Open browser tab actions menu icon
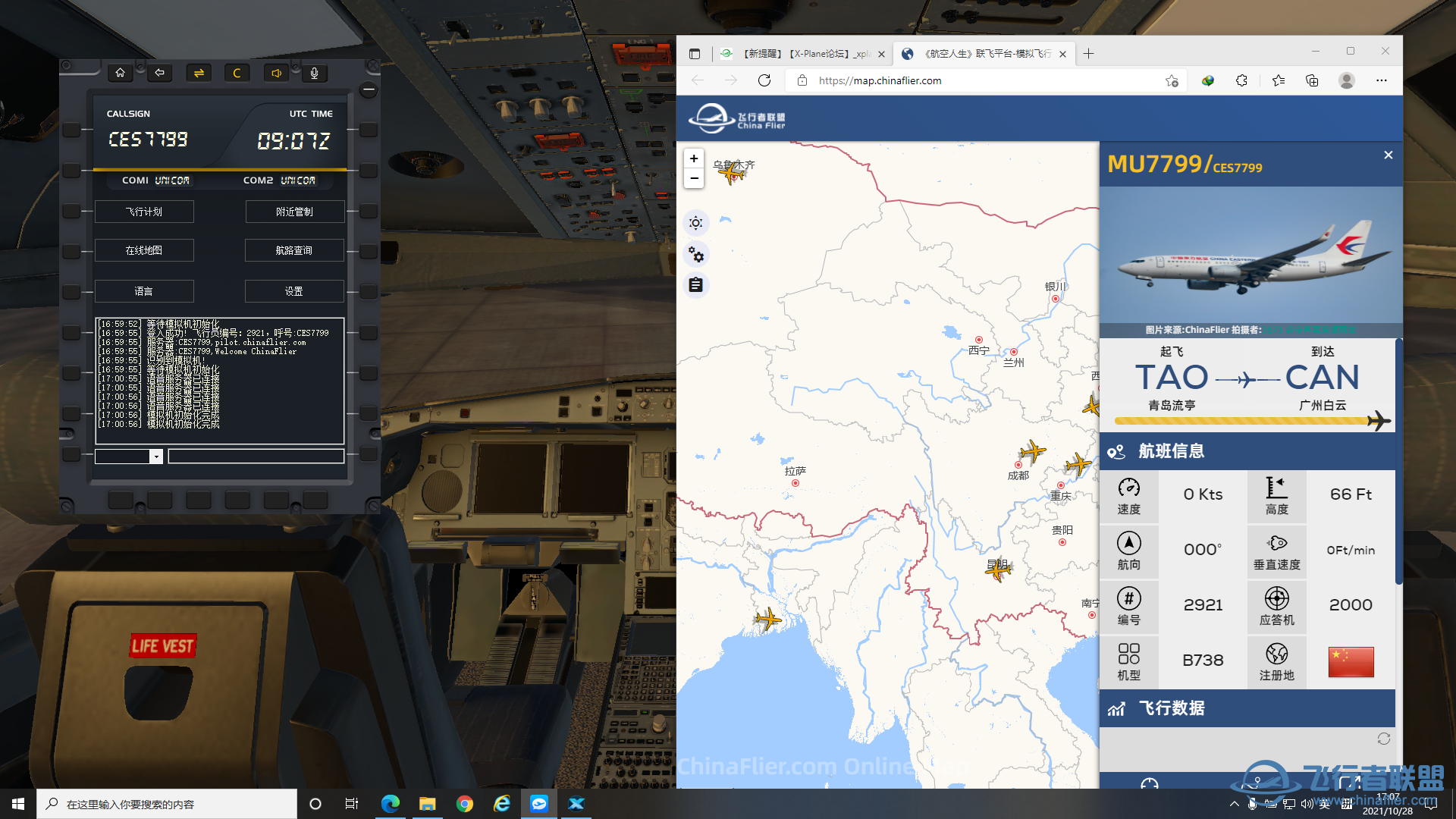The height and width of the screenshot is (819, 1456). pyautogui.click(x=695, y=54)
